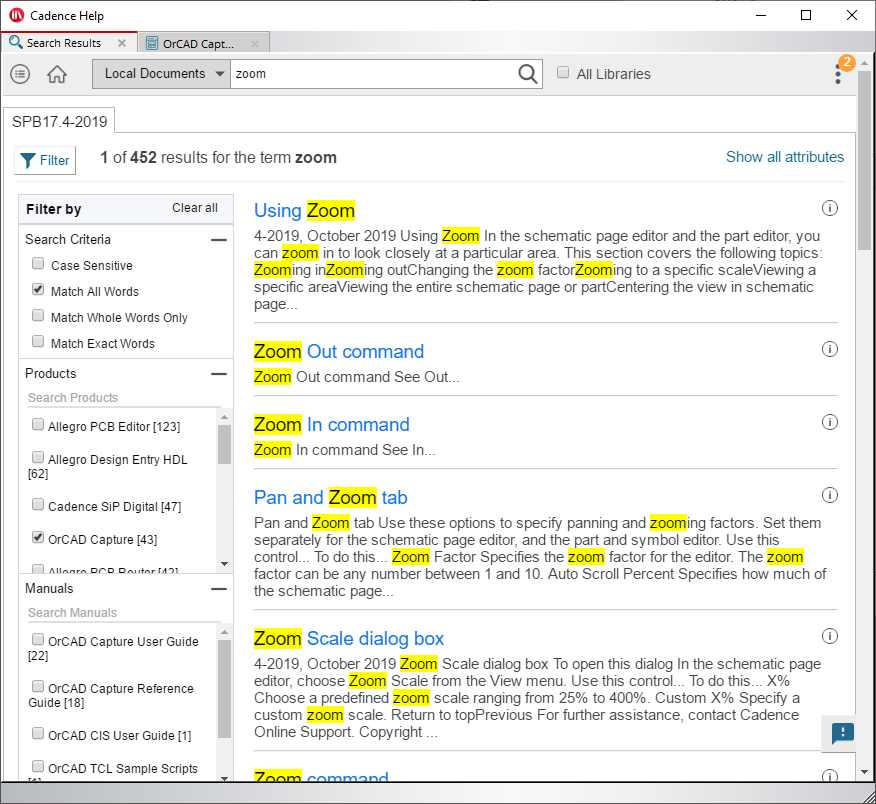Viewport: 876px width, 804px height.
Task: Open the Local Documents dropdown
Action: pyautogui.click(x=161, y=74)
